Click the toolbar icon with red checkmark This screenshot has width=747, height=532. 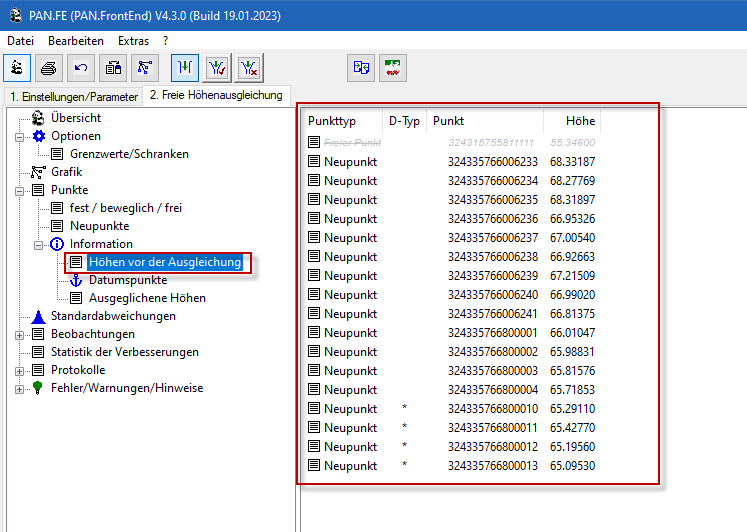pos(218,68)
